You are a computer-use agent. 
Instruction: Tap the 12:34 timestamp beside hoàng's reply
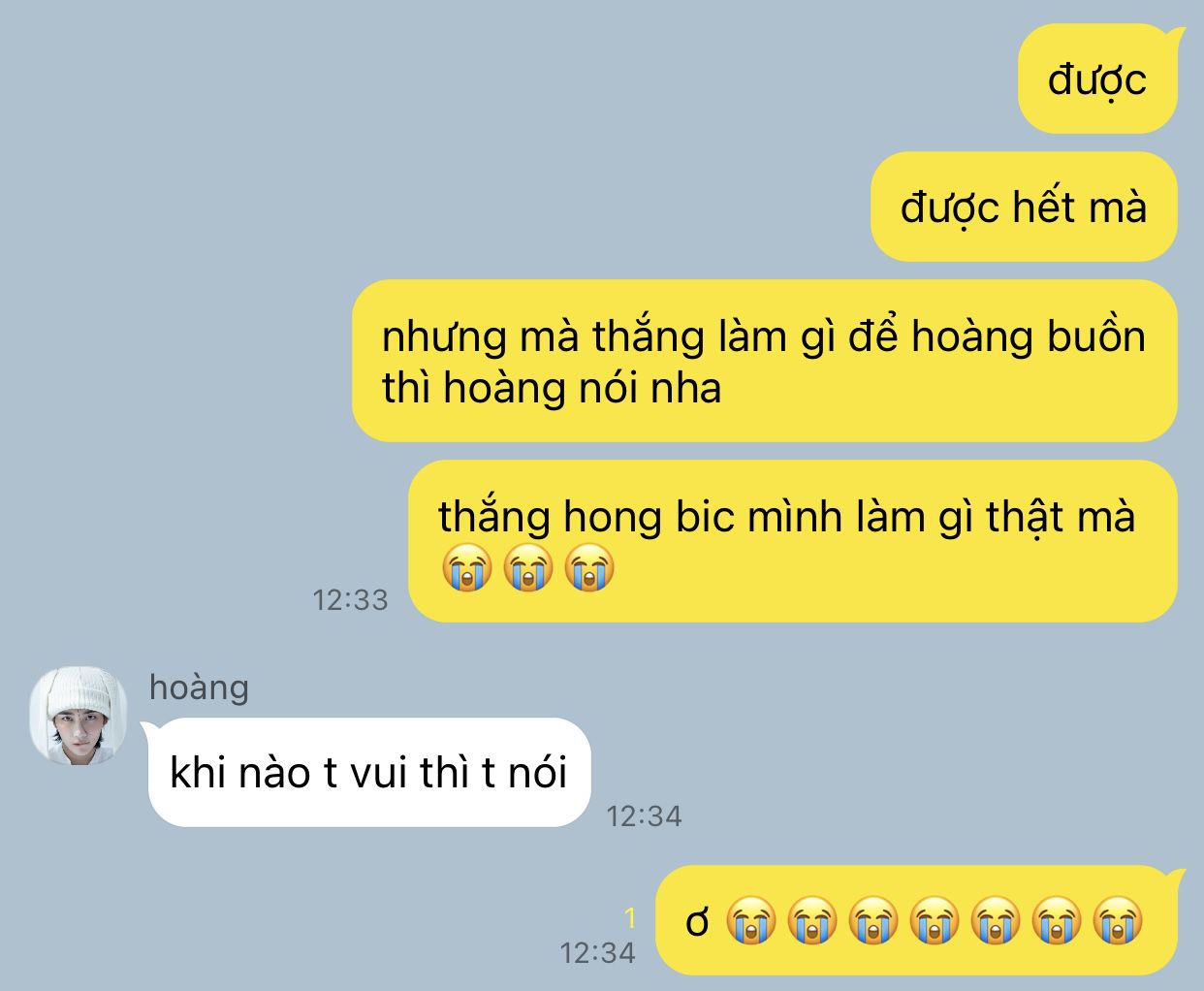click(x=645, y=816)
